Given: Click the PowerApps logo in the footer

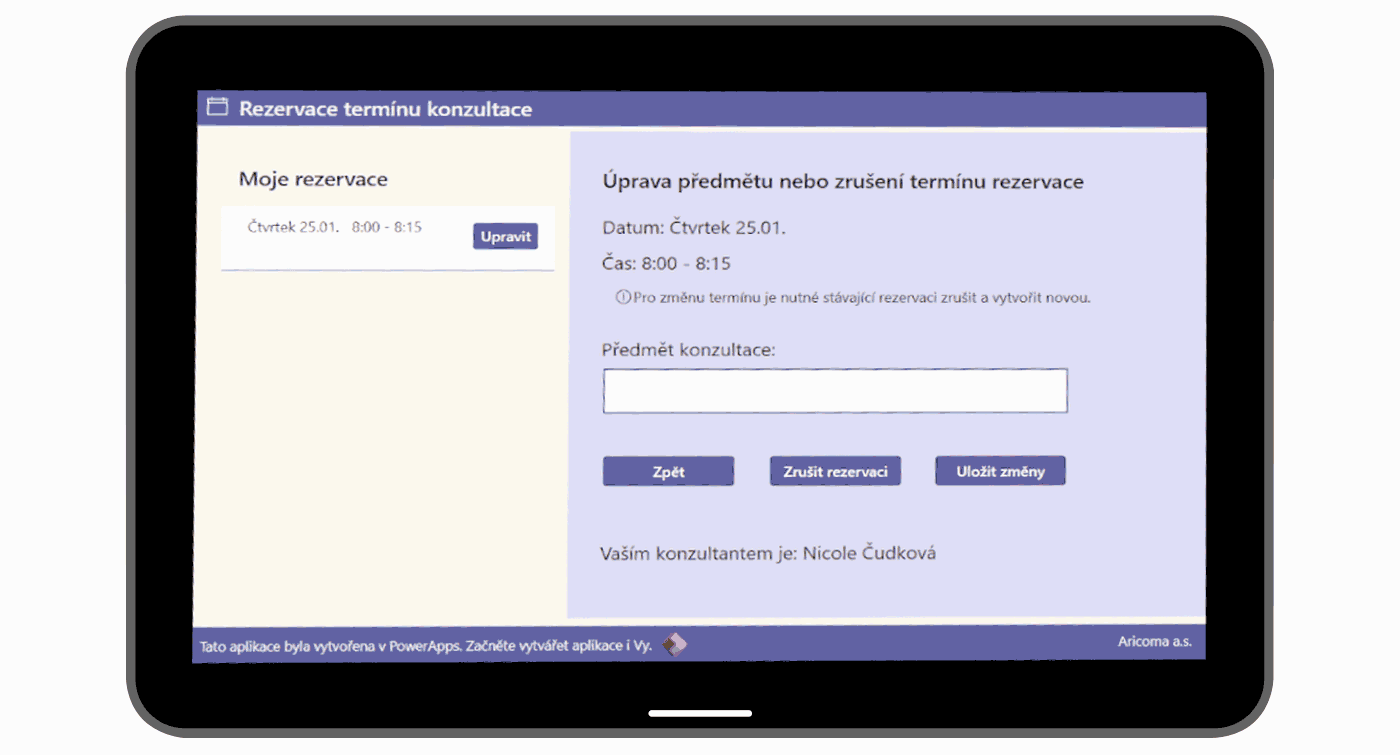Looking at the screenshot, I should tap(676, 645).
